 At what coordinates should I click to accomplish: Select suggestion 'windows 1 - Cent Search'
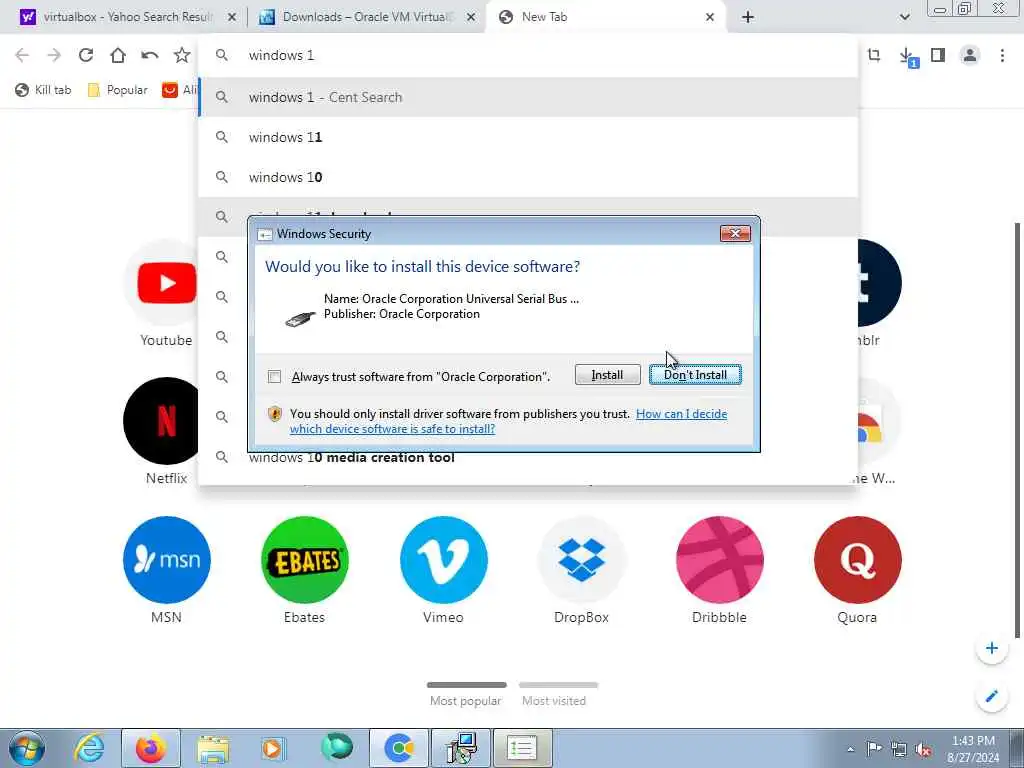click(528, 97)
